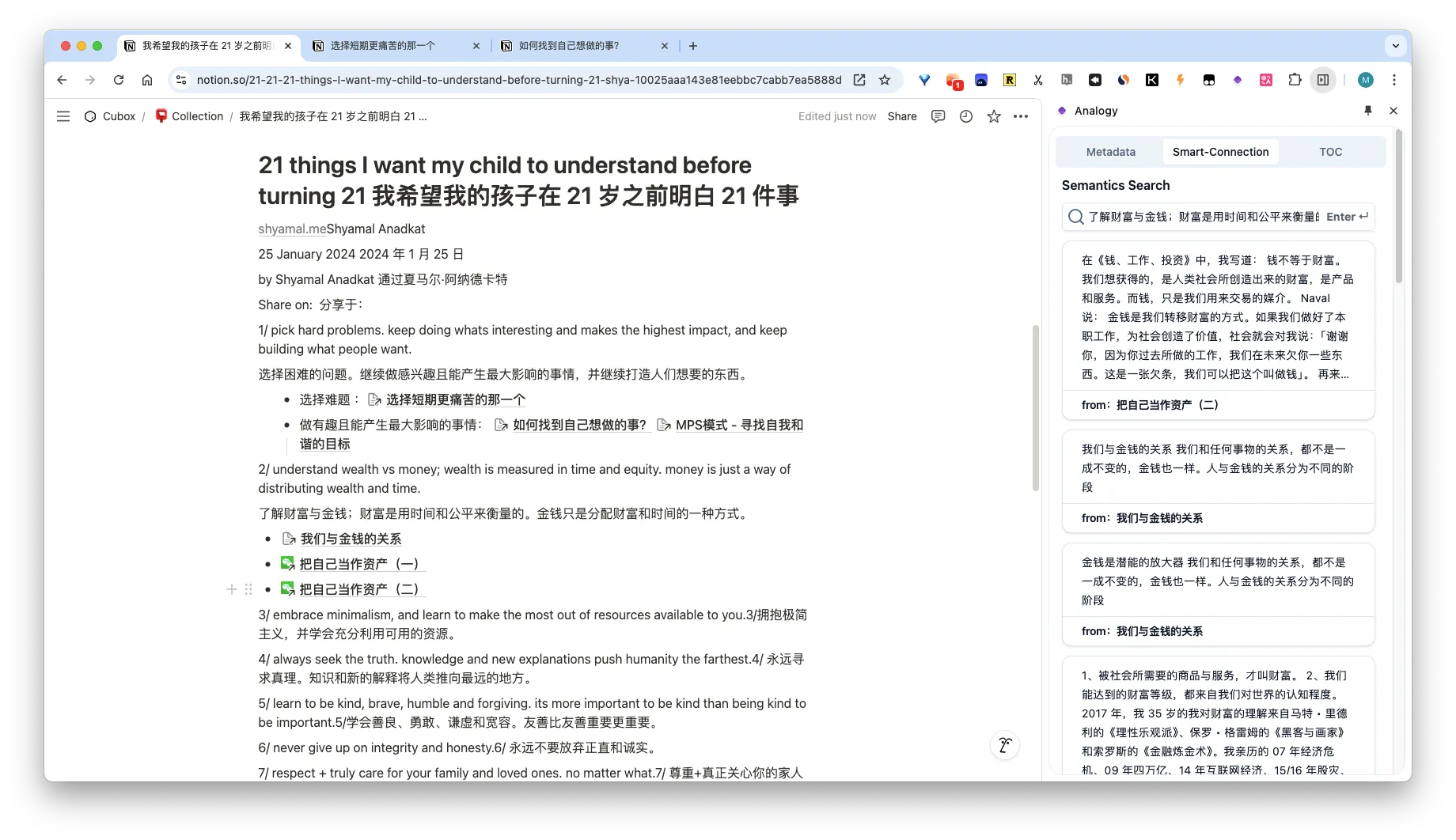Screen dimensions: 1456x840
Task: Open the Chrome three-dot menu
Action: (1395, 80)
